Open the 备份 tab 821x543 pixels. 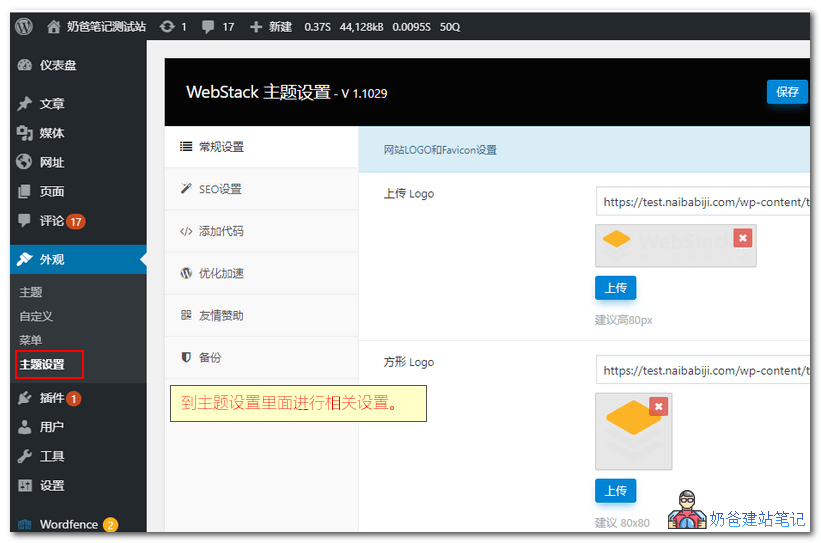tap(261, 357)
